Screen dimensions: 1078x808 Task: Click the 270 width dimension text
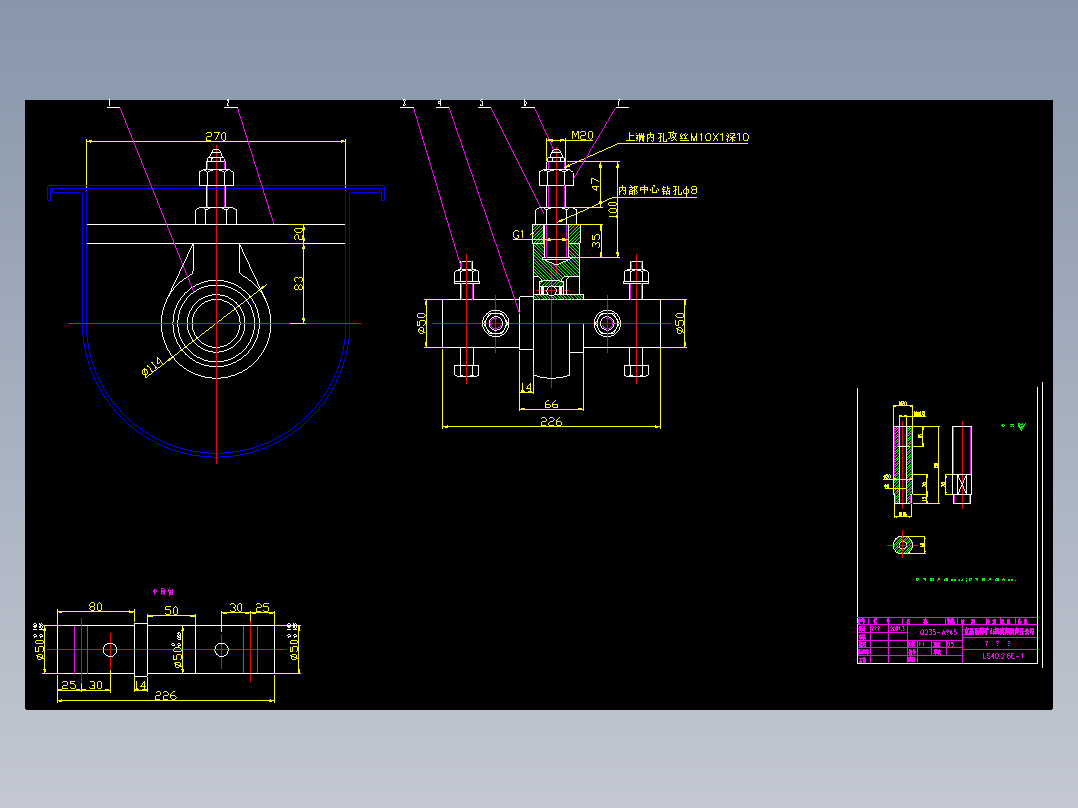pos(216,136)
